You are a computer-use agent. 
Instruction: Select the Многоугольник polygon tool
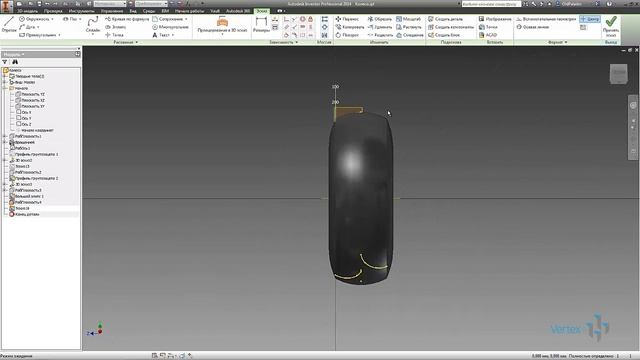(x=170, y=27)
